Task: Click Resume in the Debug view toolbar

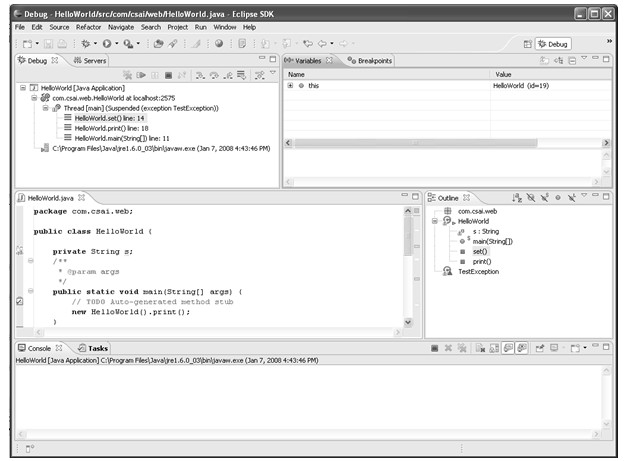Action: 141,75
